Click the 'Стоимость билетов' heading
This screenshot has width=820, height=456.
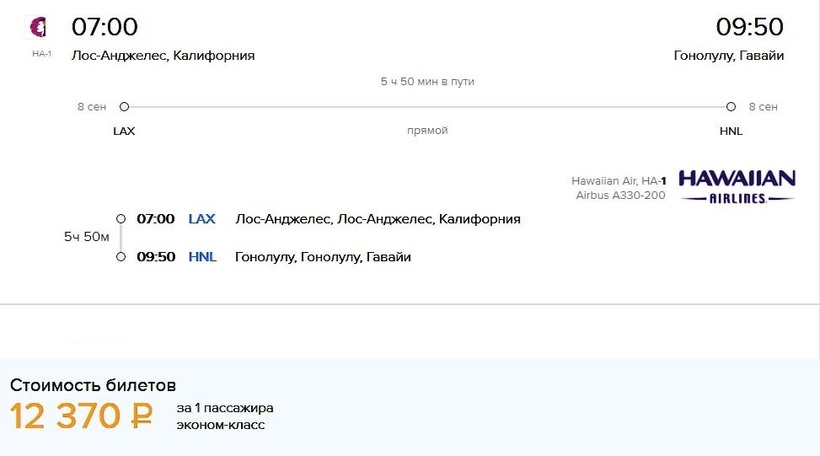pyautogui.click(x=93, y=385)
